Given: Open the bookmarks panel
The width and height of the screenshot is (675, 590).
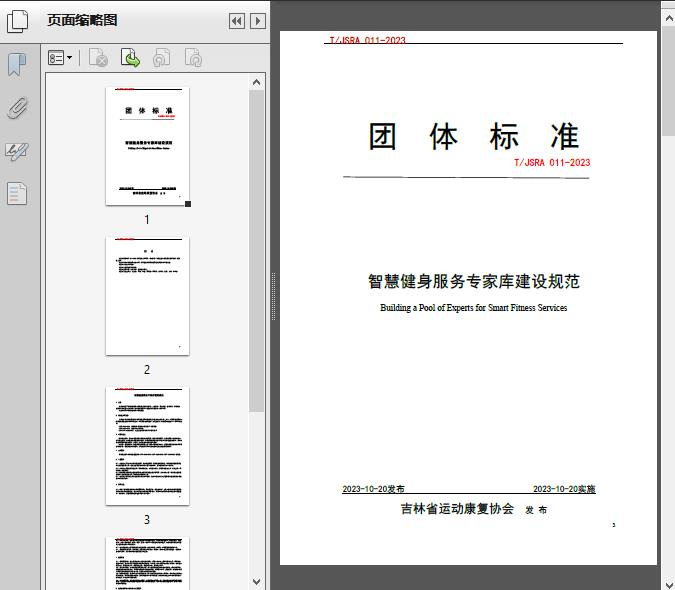Looking at the screenshot, I should pos(17,65).
